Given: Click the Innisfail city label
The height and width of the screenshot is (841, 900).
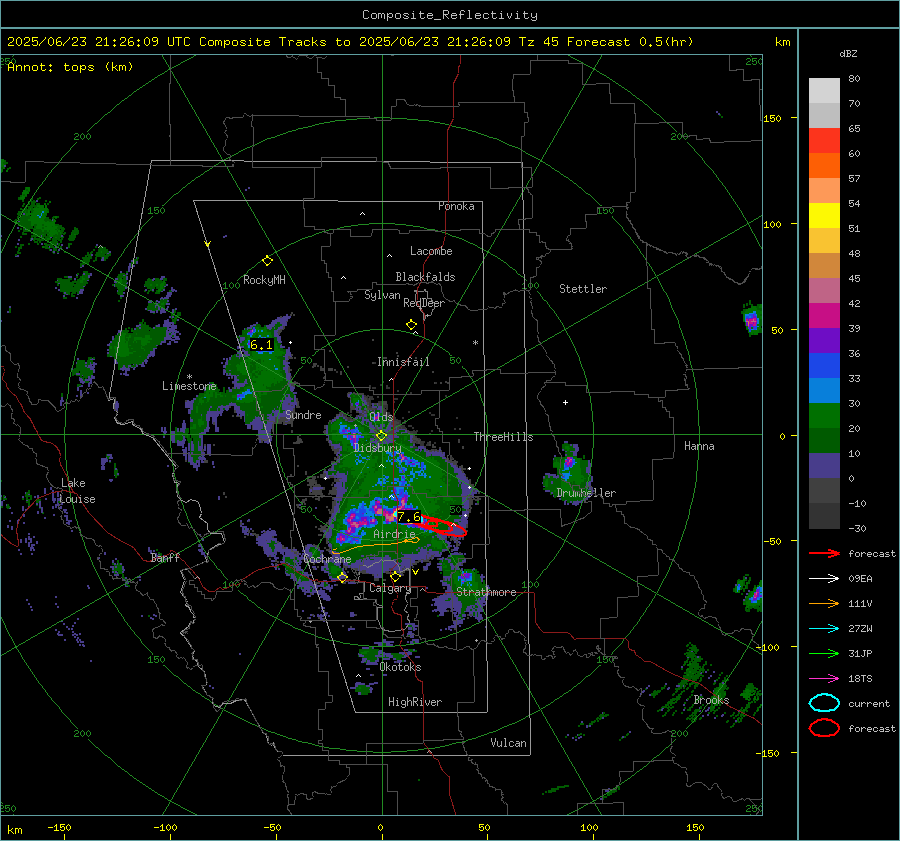Looking at the screenshot, I should click(403, 362).
